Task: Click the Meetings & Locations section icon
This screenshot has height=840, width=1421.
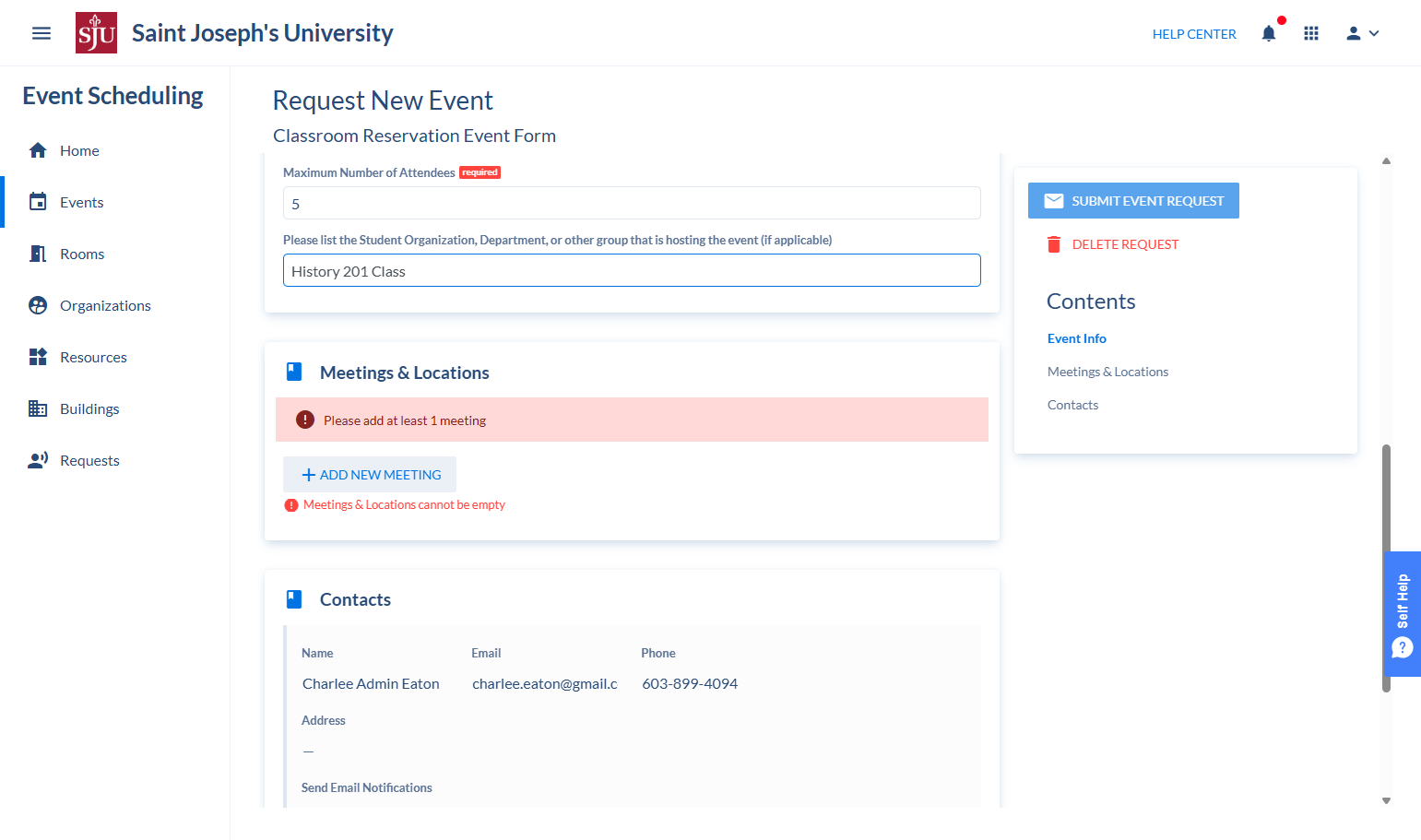Action: tap(294, 372)
